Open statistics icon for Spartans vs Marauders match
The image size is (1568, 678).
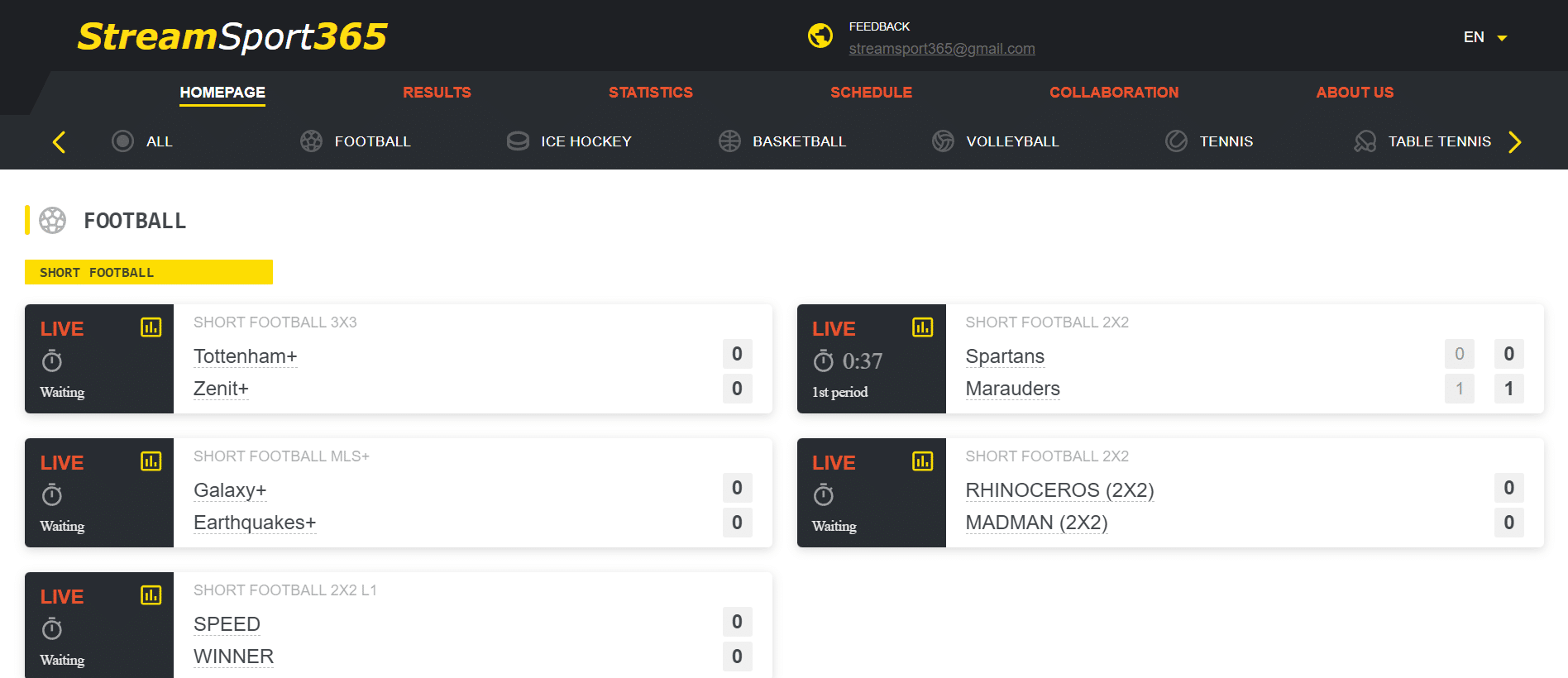[922, 327]
